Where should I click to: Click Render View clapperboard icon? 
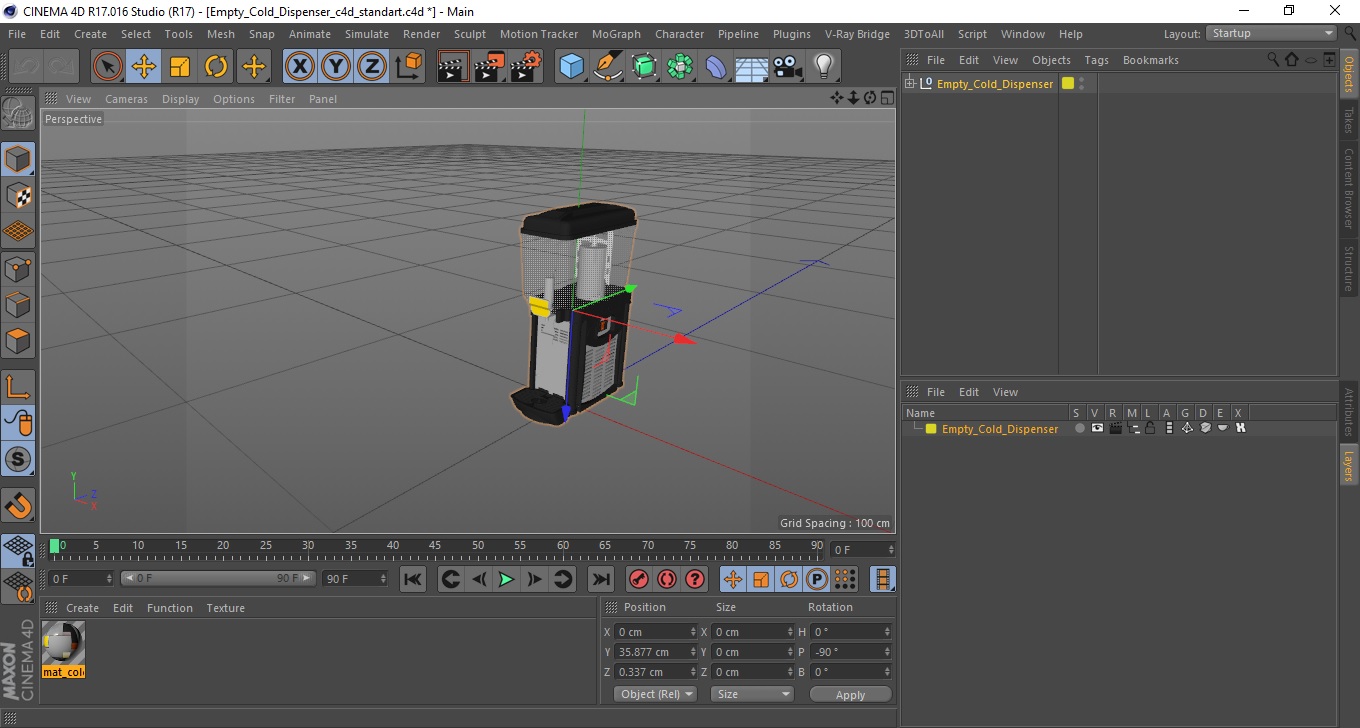pyautogui.click(x=454, y=67)
